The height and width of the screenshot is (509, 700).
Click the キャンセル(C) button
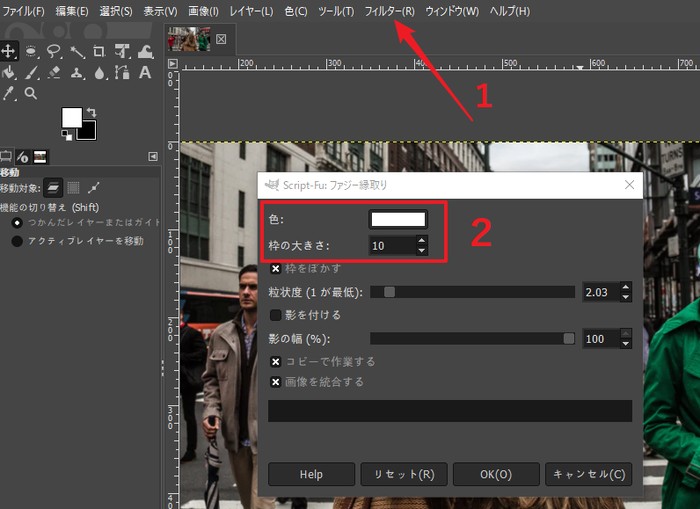tap(588, 474)
